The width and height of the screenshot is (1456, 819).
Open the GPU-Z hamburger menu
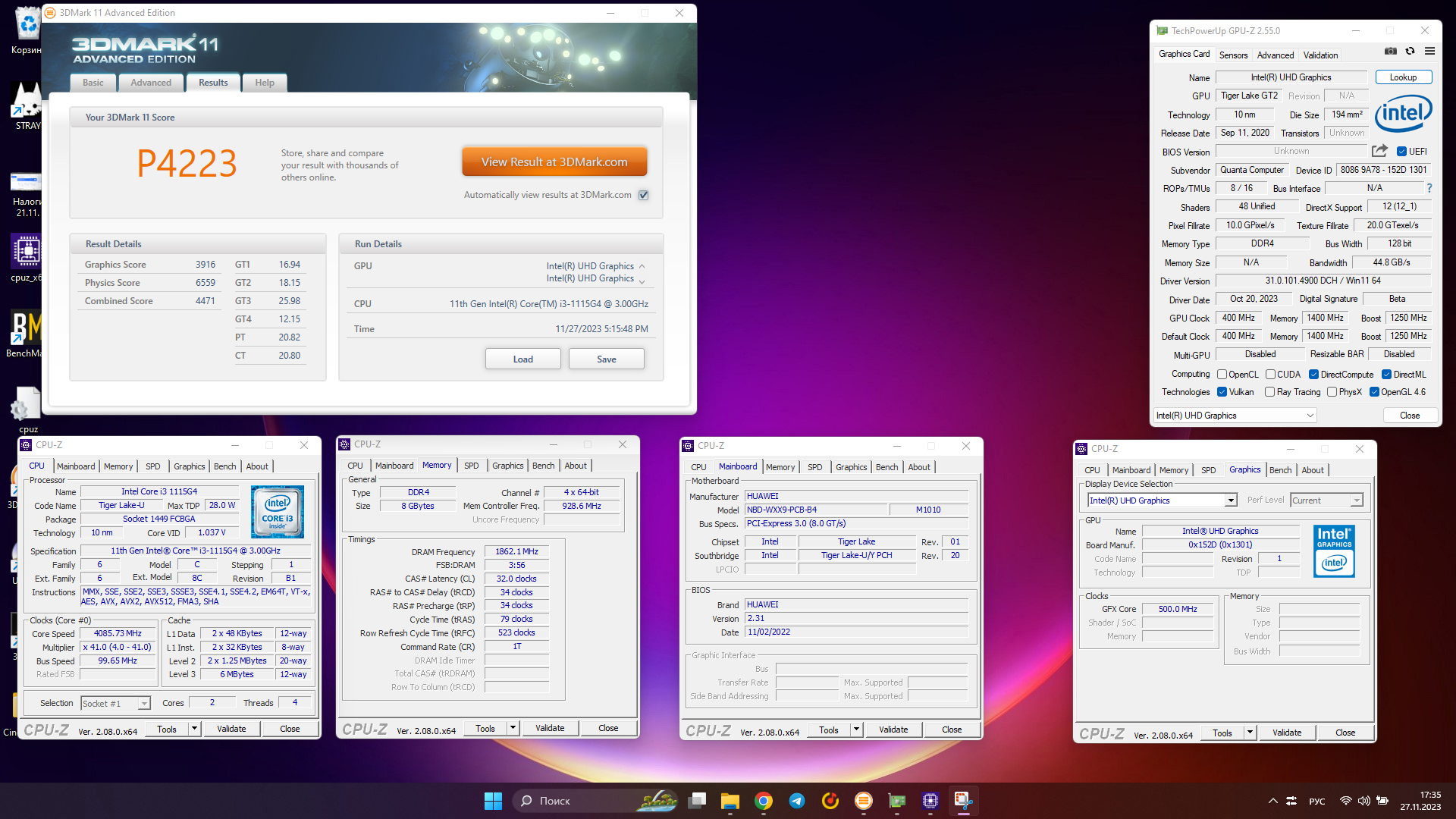1429,51
